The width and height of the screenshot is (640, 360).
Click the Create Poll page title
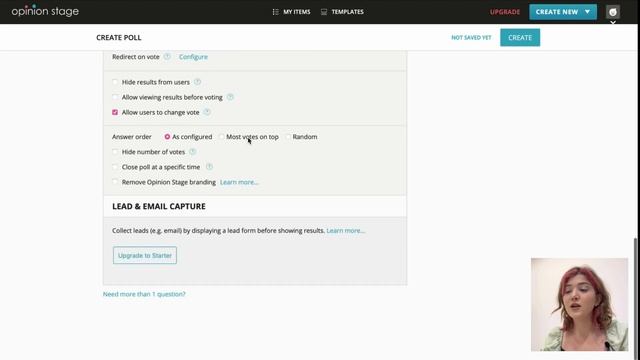[x=119, y=38]
